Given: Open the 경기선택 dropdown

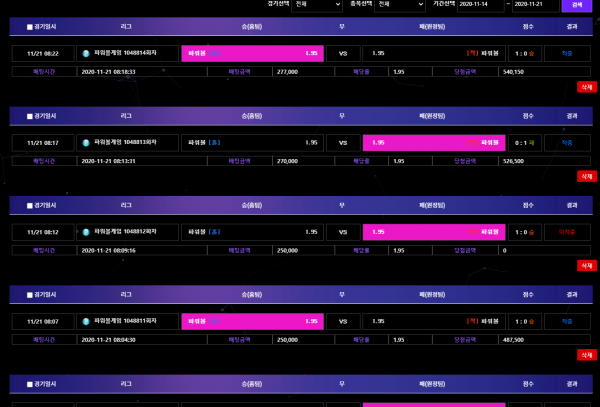Looking at the screenshot, I should click(x=317, y=5).
